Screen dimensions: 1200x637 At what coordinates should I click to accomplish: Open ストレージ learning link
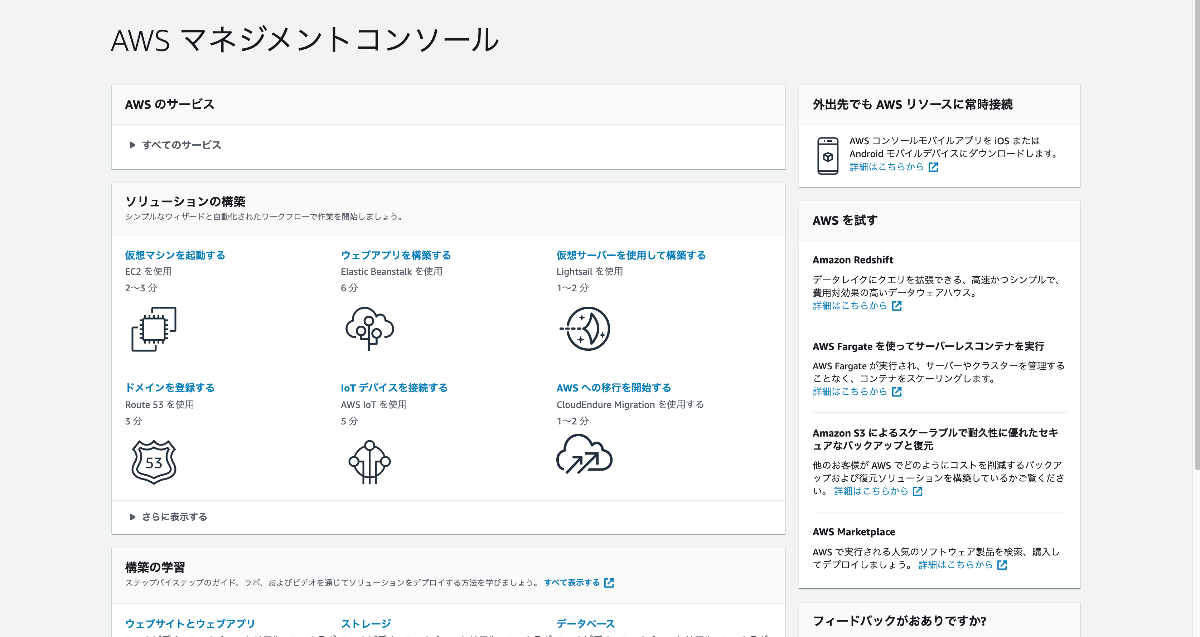pos(366,624)
